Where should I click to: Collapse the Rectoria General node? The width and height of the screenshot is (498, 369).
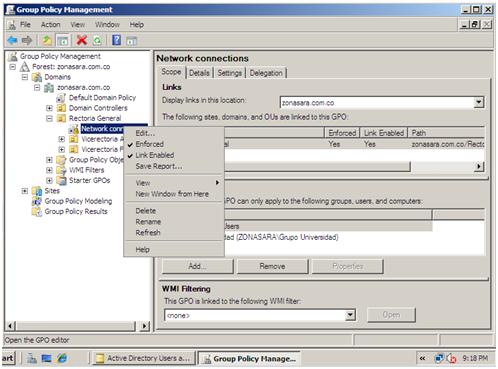point(49,119)
